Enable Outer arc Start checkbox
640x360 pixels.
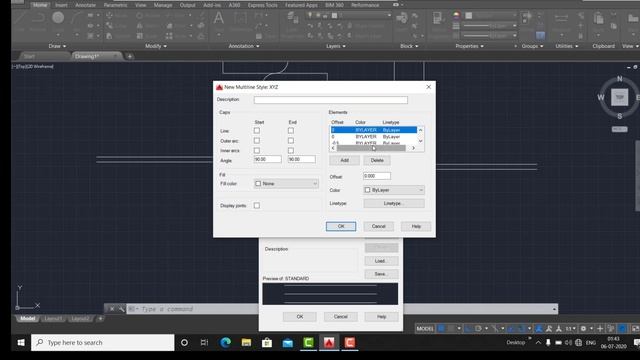coord(257,140)
